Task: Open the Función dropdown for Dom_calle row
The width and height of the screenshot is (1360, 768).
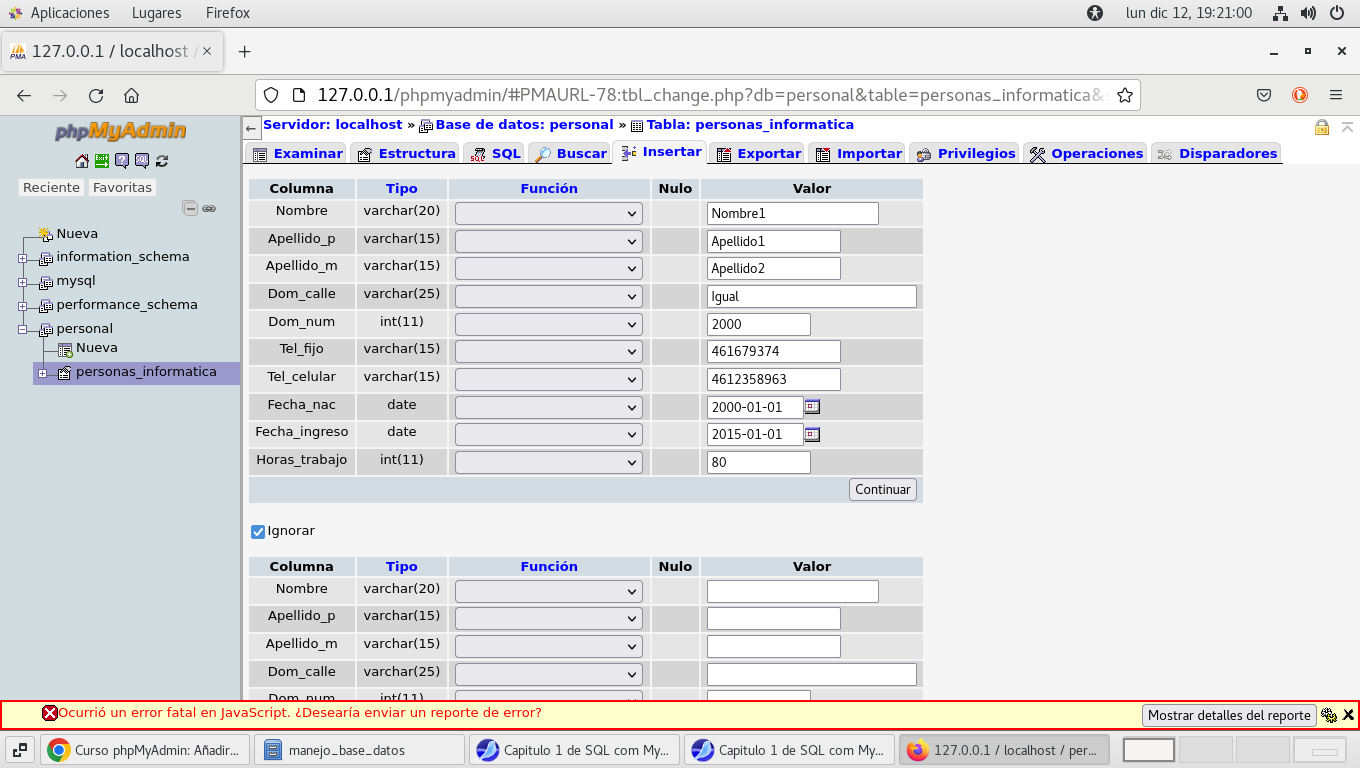Action: click(548, 297)
